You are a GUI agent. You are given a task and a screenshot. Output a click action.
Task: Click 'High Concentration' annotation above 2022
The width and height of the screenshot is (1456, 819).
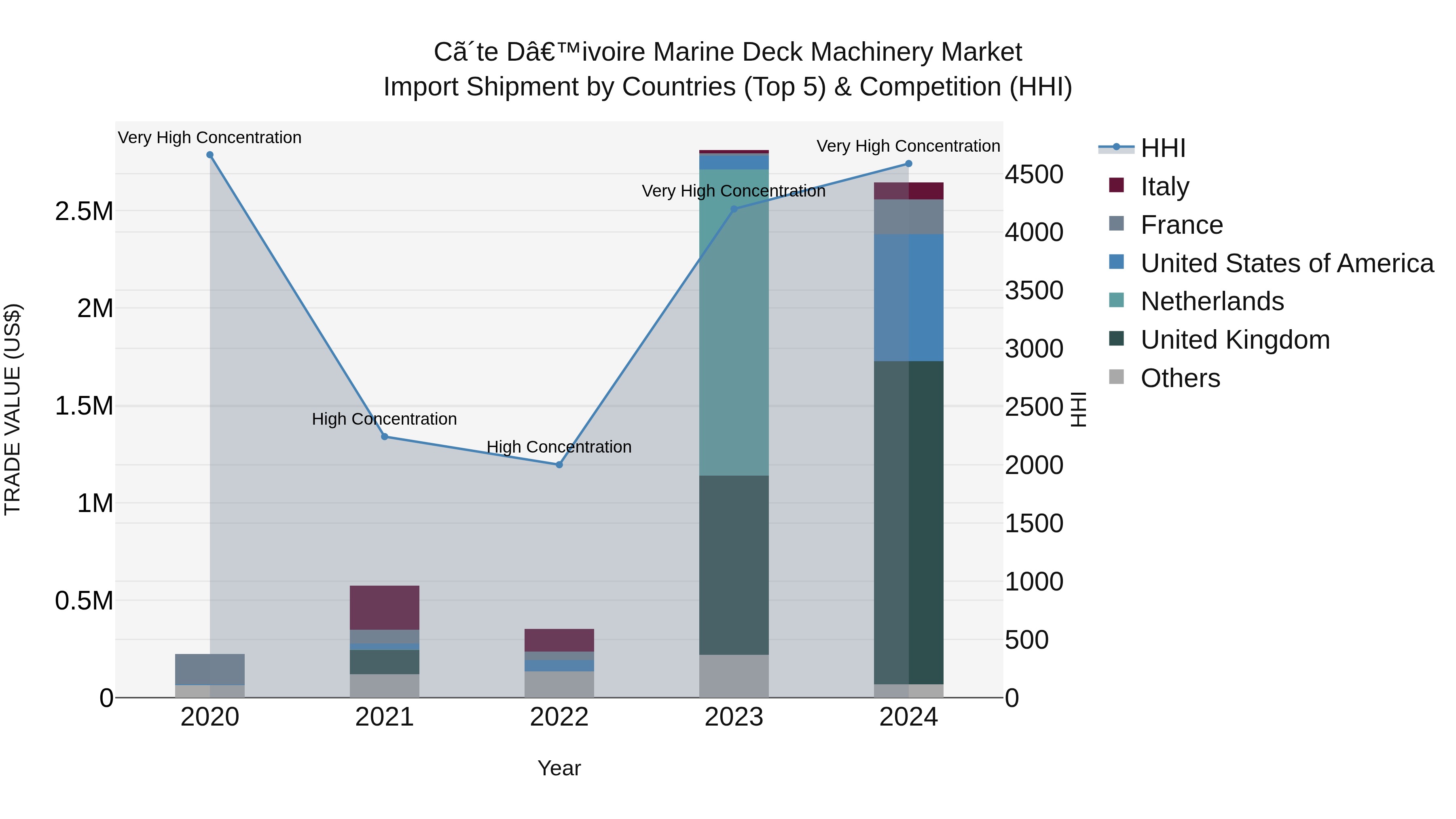tap(559, 447)
